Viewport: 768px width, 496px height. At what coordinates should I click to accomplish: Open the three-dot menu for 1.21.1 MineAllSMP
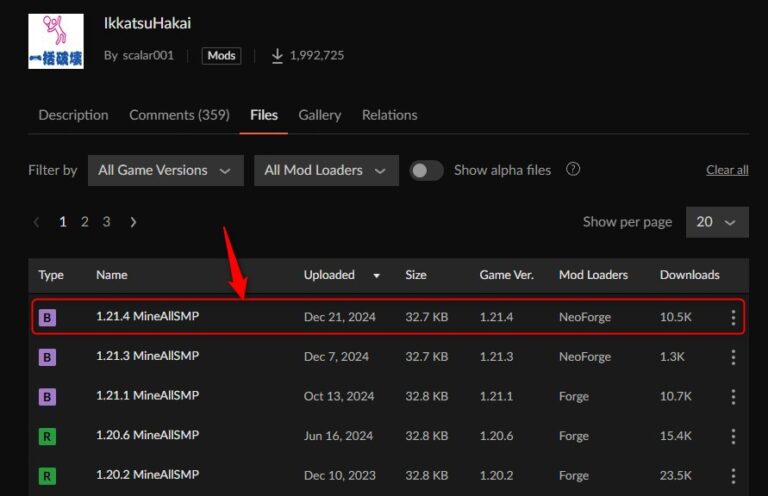[x=733, y=396]
